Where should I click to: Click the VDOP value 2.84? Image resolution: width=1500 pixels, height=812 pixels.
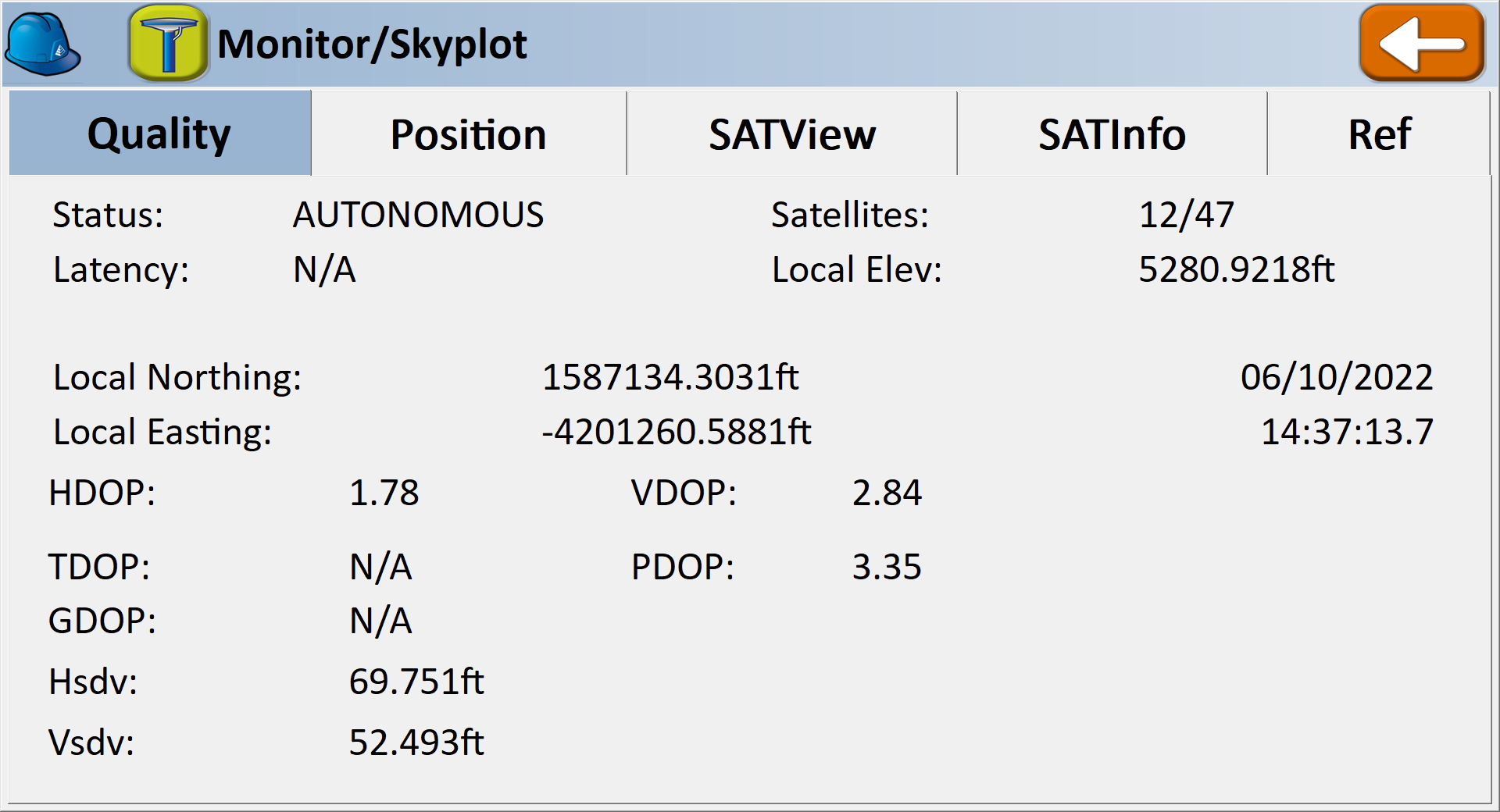[887, 493]
